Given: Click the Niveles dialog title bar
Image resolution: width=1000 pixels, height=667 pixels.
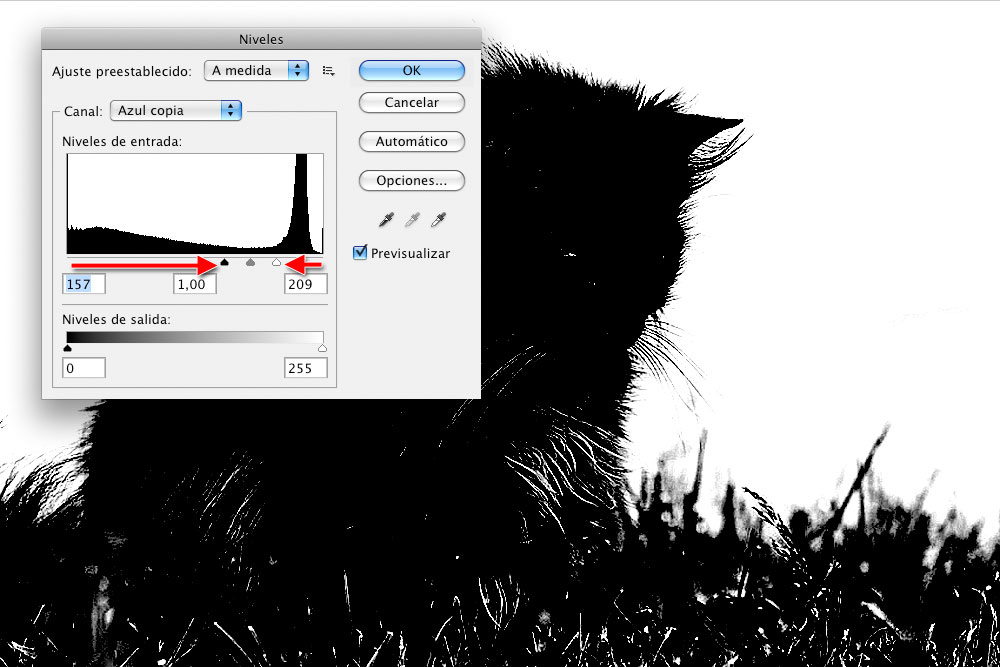Looking at the screenshot, I should point(261,39).
